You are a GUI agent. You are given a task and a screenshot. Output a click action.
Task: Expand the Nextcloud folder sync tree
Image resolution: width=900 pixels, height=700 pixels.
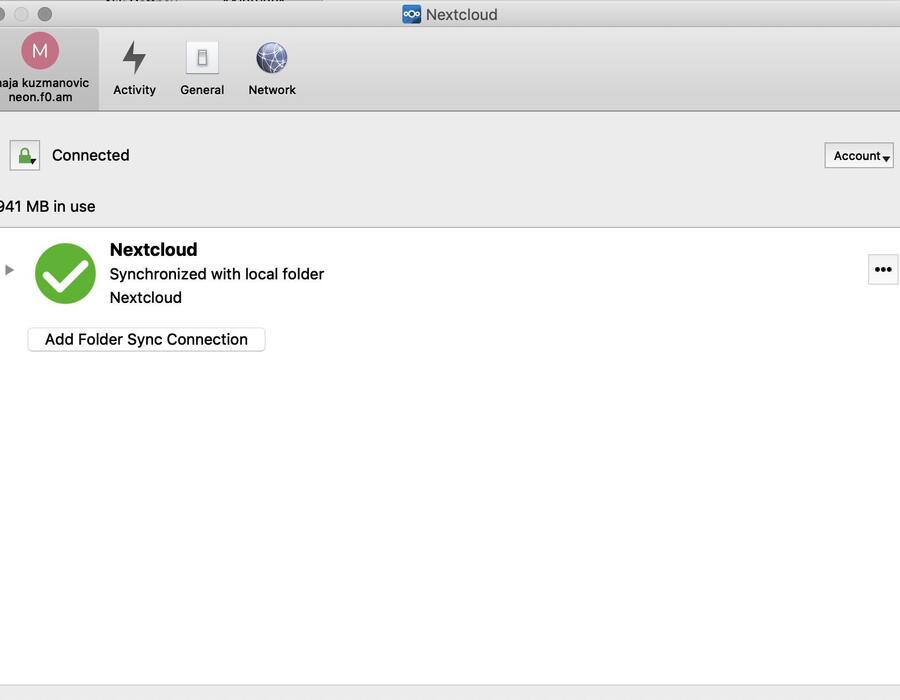pos(9,270)
